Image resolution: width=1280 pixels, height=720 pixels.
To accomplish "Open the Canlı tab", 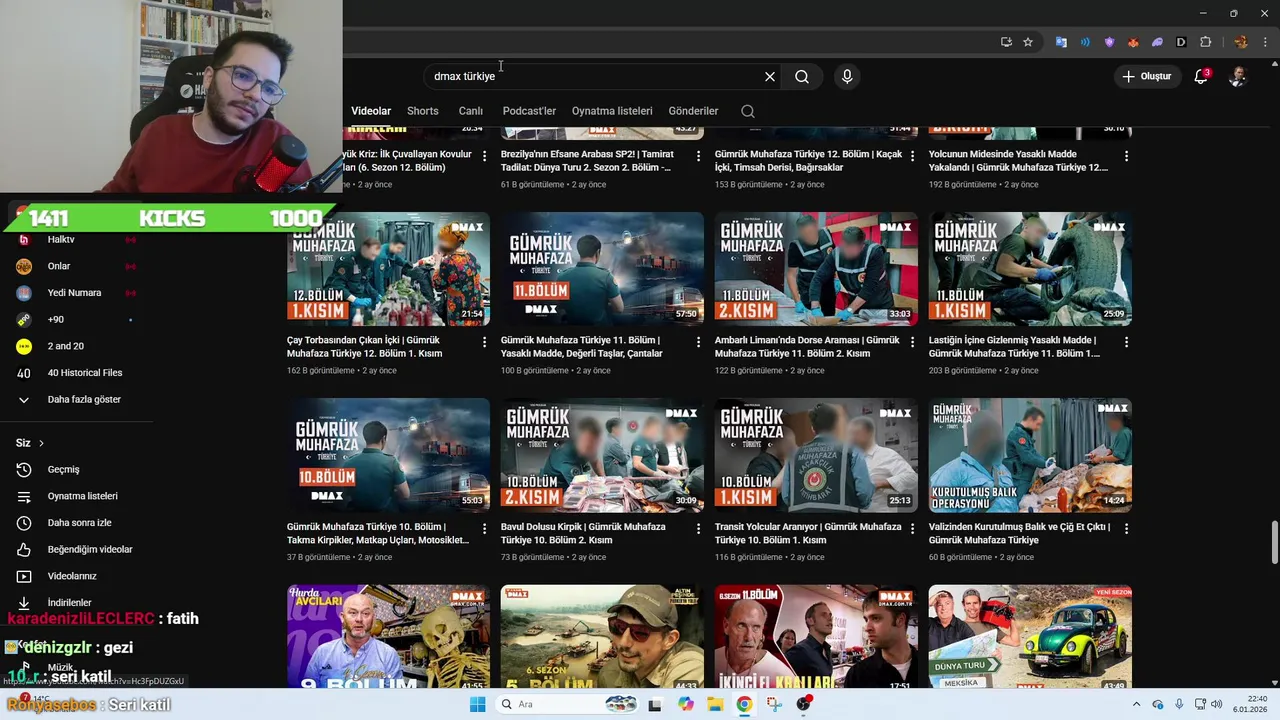I will point(470,111).
